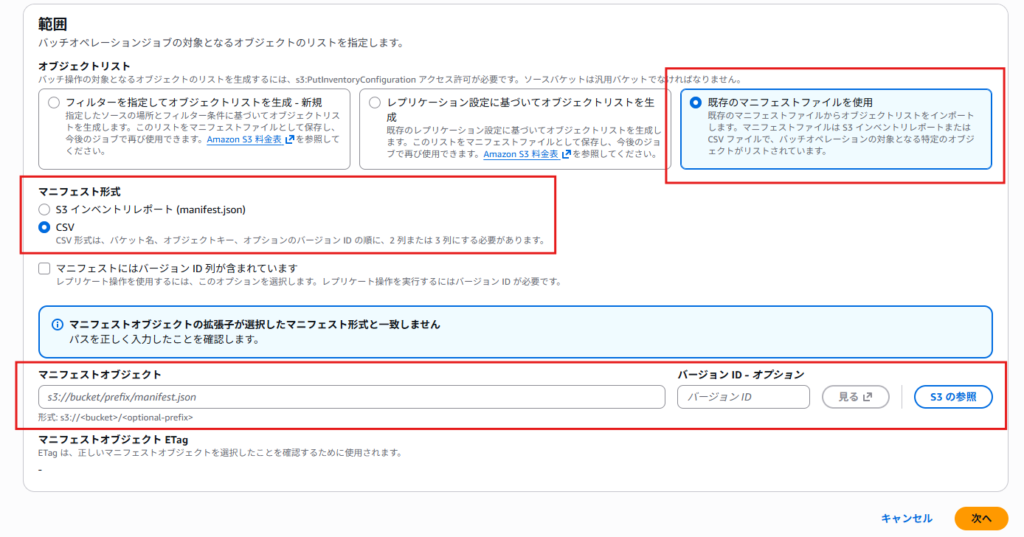Click the S3 の参照 browse button
Image resolution: width=1024 pixels, height=537 pixels.
[x=953, y=397]
